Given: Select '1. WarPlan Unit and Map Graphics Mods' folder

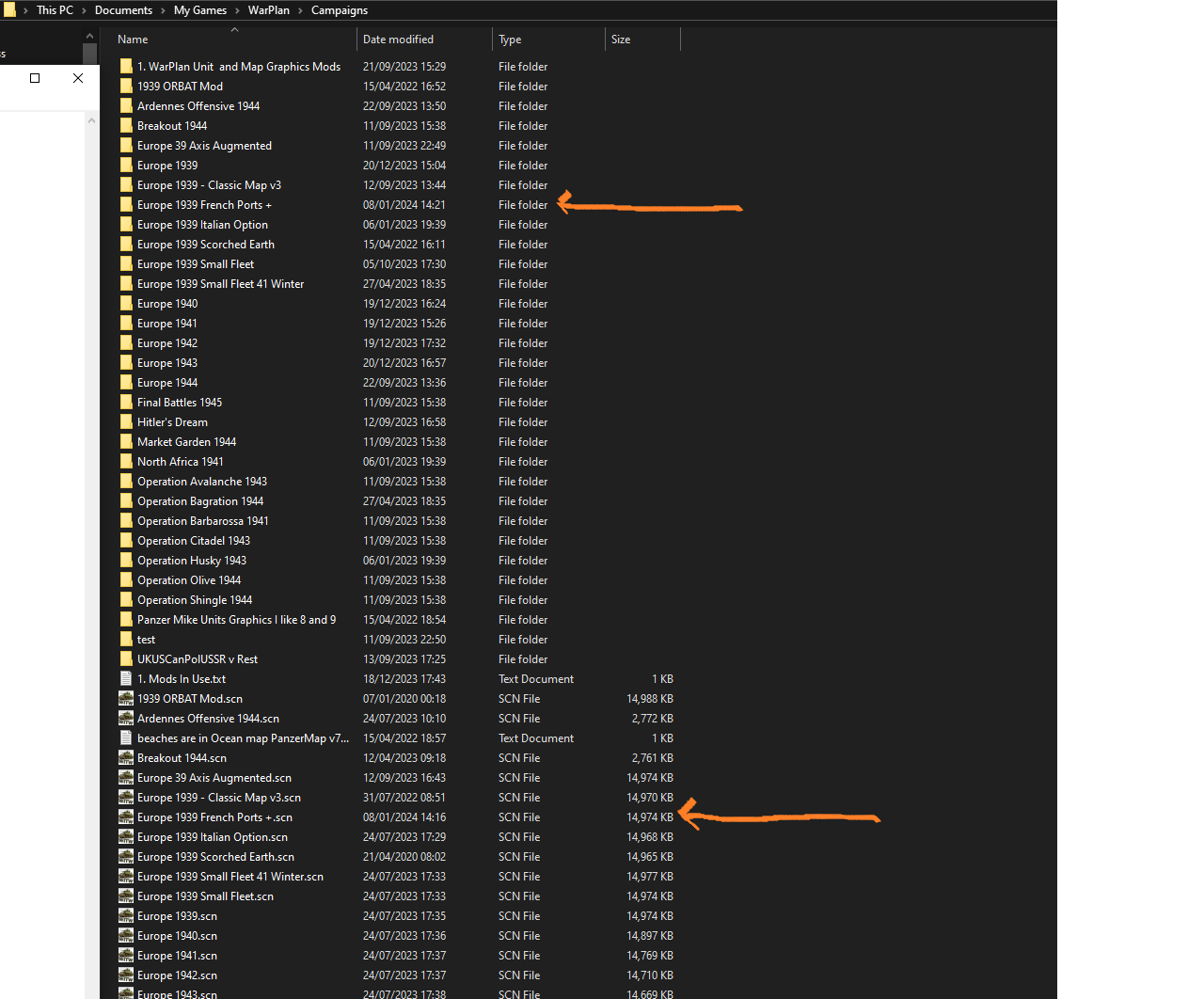Looking at the screenshot, I should [x=239, y=66].
